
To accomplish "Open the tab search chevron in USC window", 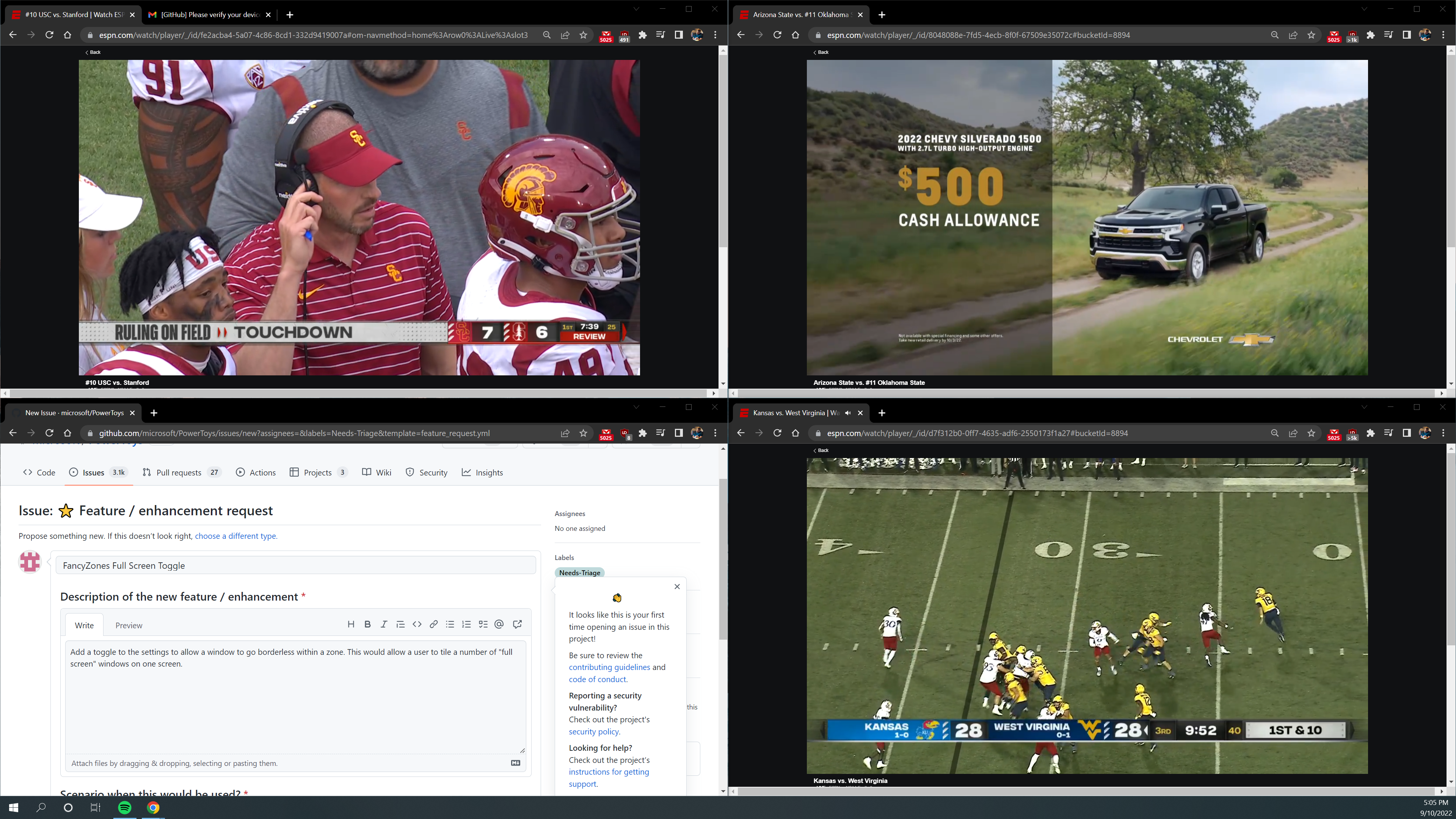I will [x=636, y=9].
